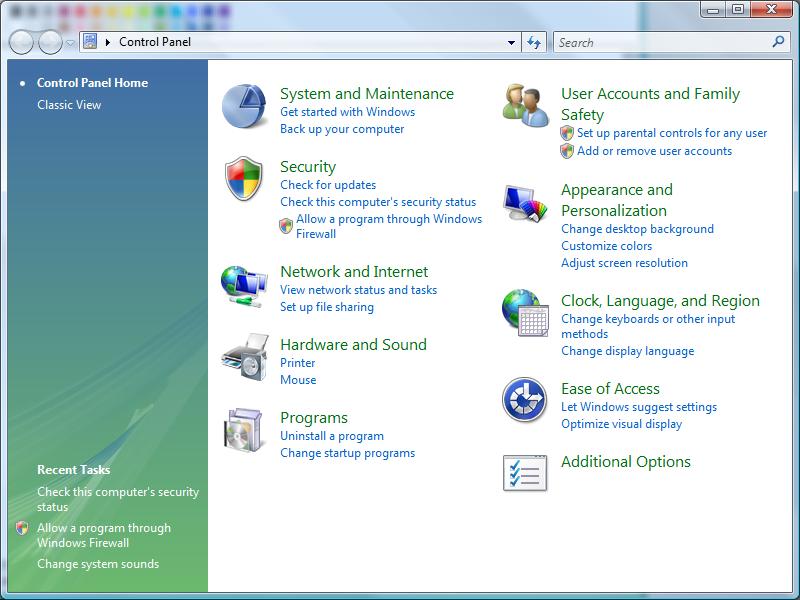
Task: Open the Ease of Access icon
Action: tap(525, 401)
